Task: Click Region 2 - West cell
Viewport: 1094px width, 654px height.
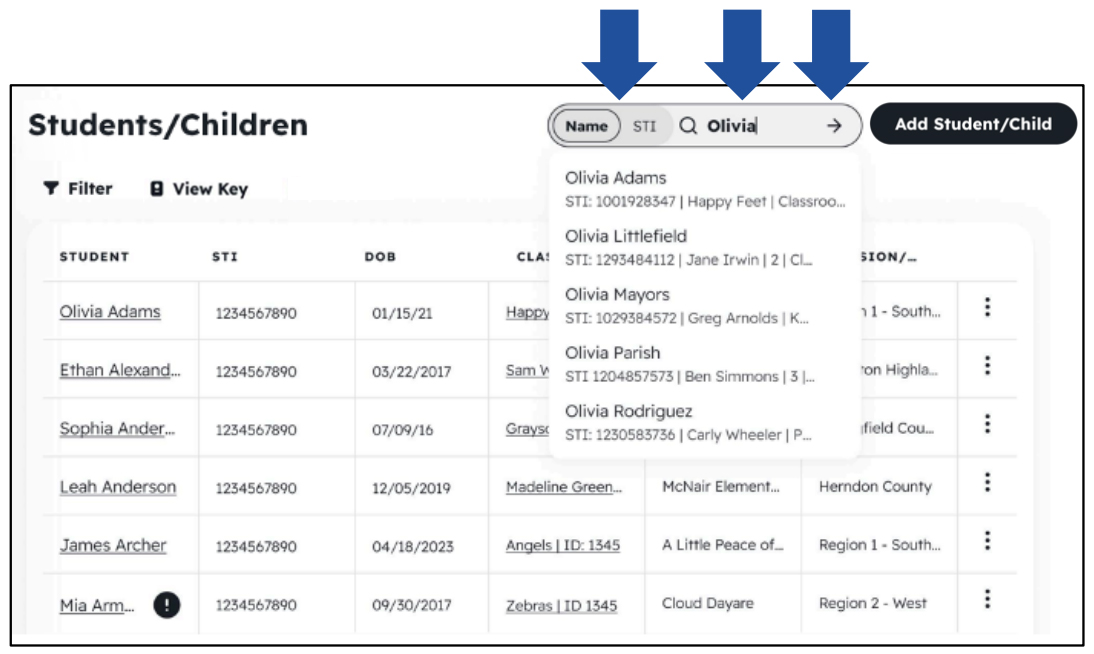Action: (x=872, y=603)
